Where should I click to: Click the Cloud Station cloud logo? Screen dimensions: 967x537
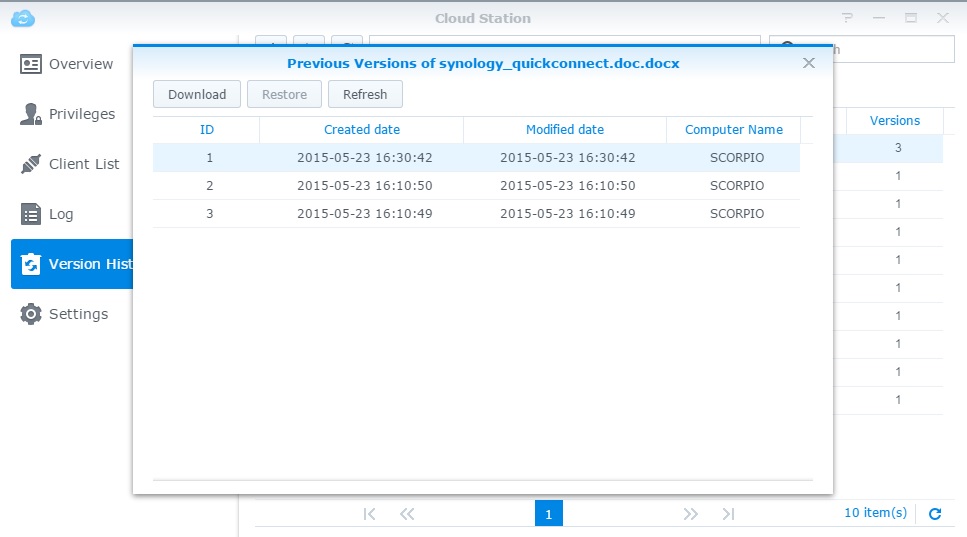click(23, 18)
